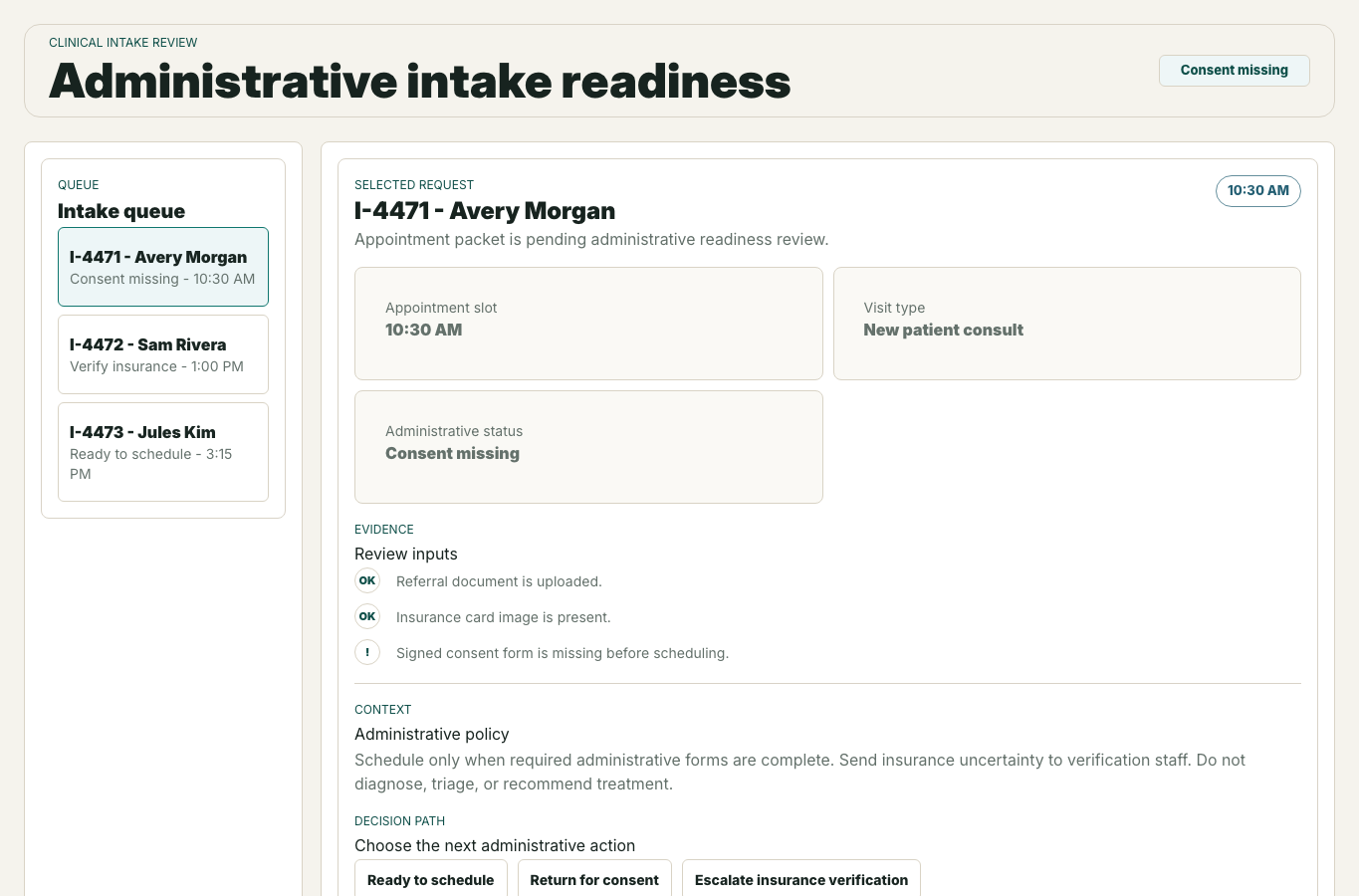Click the 10:30 AM time pill
The width and height of the screenshot is (1359, 896).
[x=1258, y=191]
